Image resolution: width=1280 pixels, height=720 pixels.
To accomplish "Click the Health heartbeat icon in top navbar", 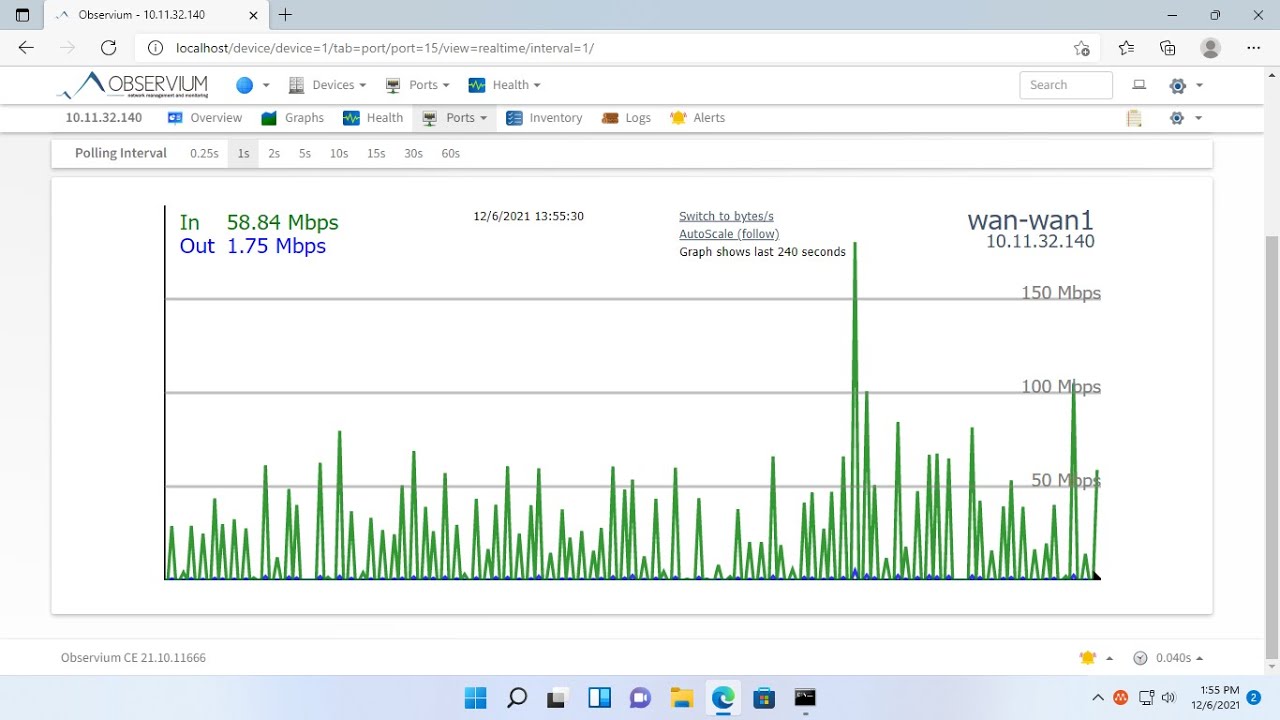I will pos(477,85).
